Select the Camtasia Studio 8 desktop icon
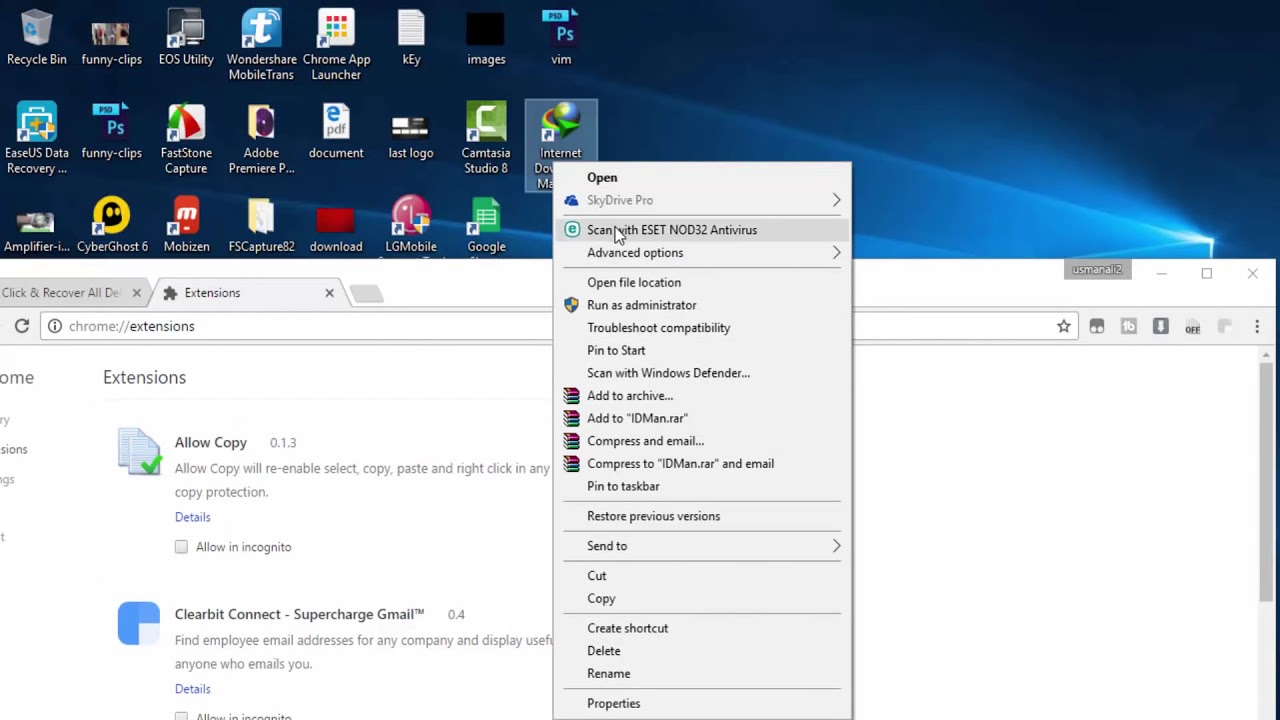This screenshot has width=1280, height=720. 486,139
